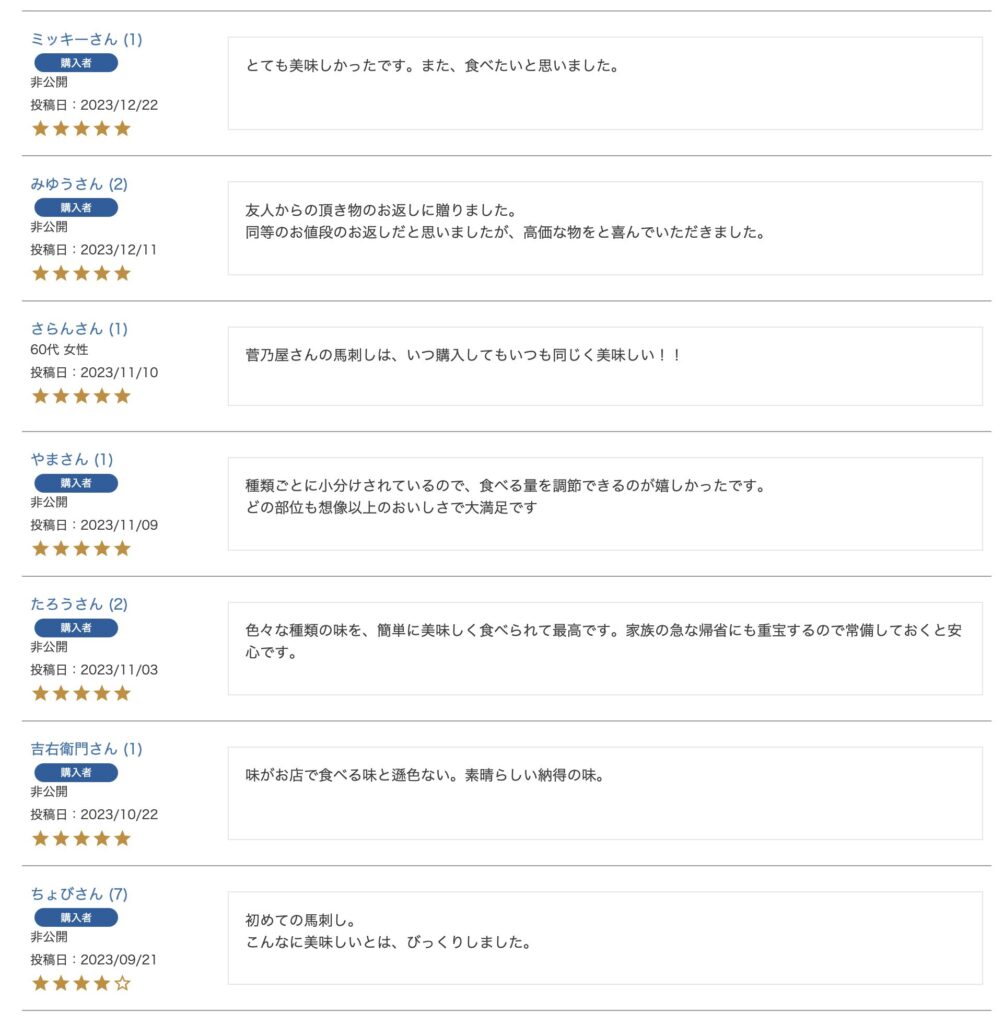
Task: Click star rating of ちょびさん's review
Action: pyautogui.click(x=82, y=984)
